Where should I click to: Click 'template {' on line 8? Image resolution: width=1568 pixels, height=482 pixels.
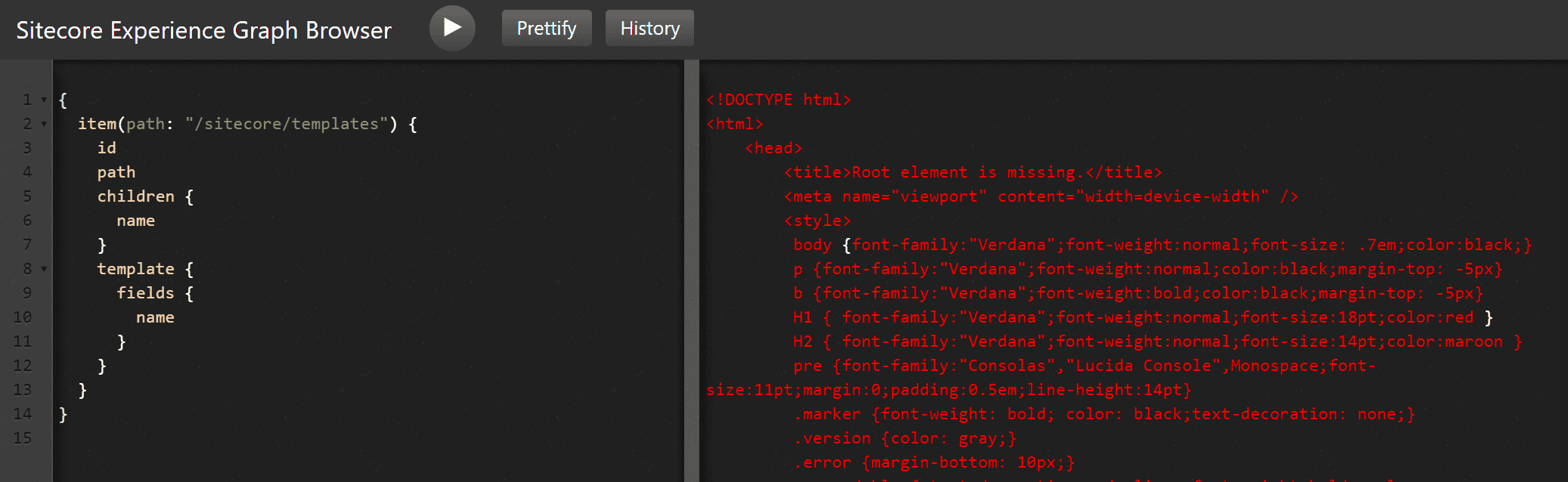click(145, 269)
